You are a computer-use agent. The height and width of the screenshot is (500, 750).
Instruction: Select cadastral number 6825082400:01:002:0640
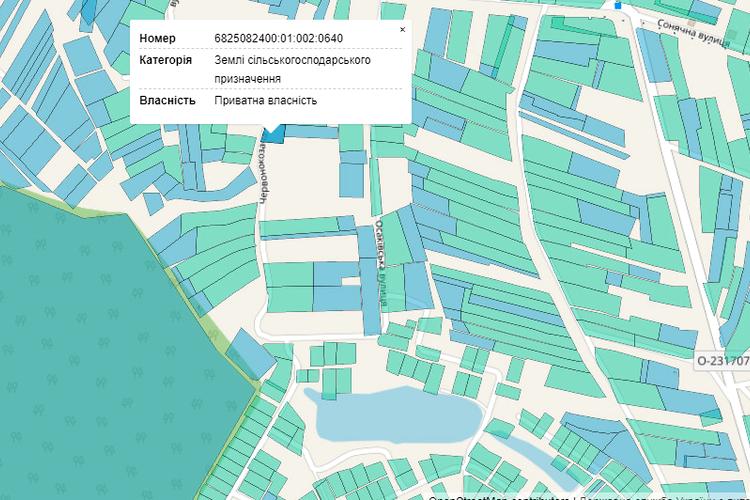coord(278,38)
